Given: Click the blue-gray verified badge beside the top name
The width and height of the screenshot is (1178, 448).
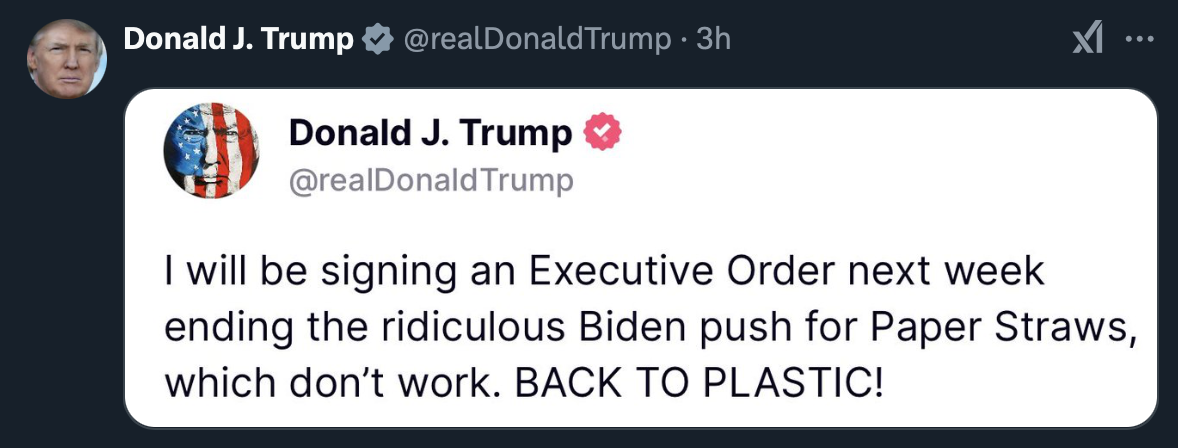Looking at the screenshot, I should click(378, 38).
